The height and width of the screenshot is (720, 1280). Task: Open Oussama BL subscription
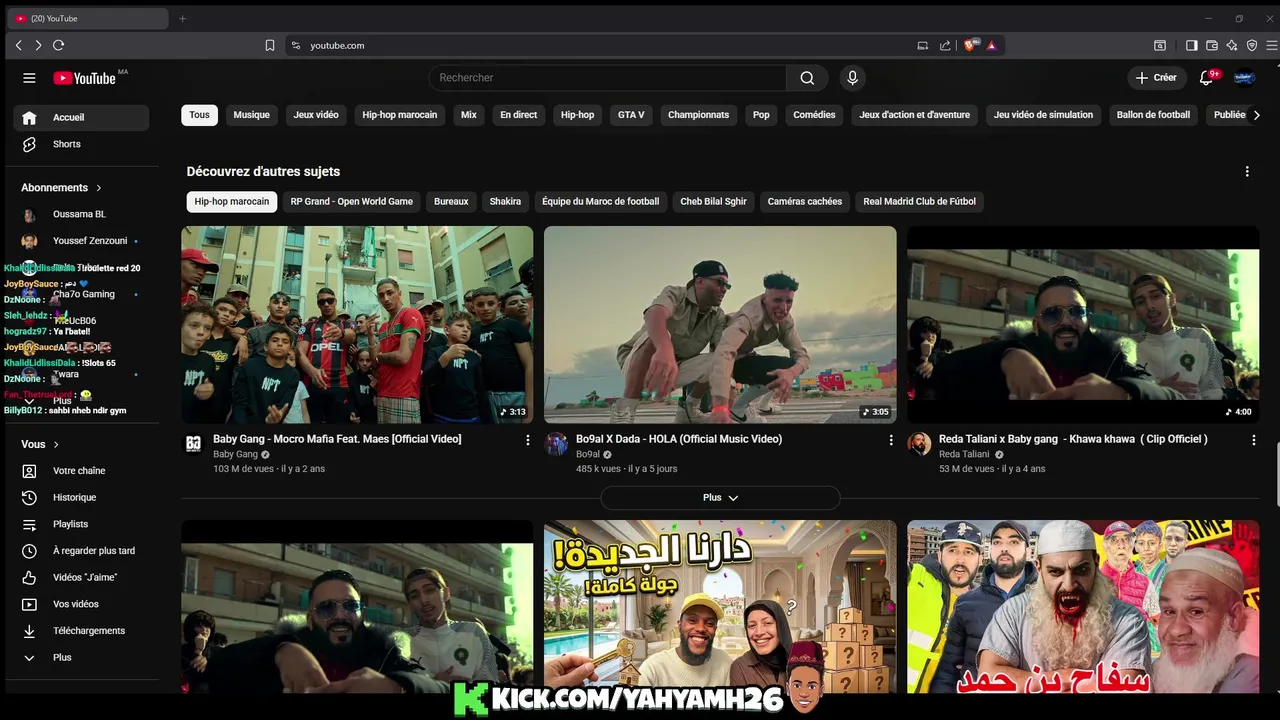pos(81,214)
